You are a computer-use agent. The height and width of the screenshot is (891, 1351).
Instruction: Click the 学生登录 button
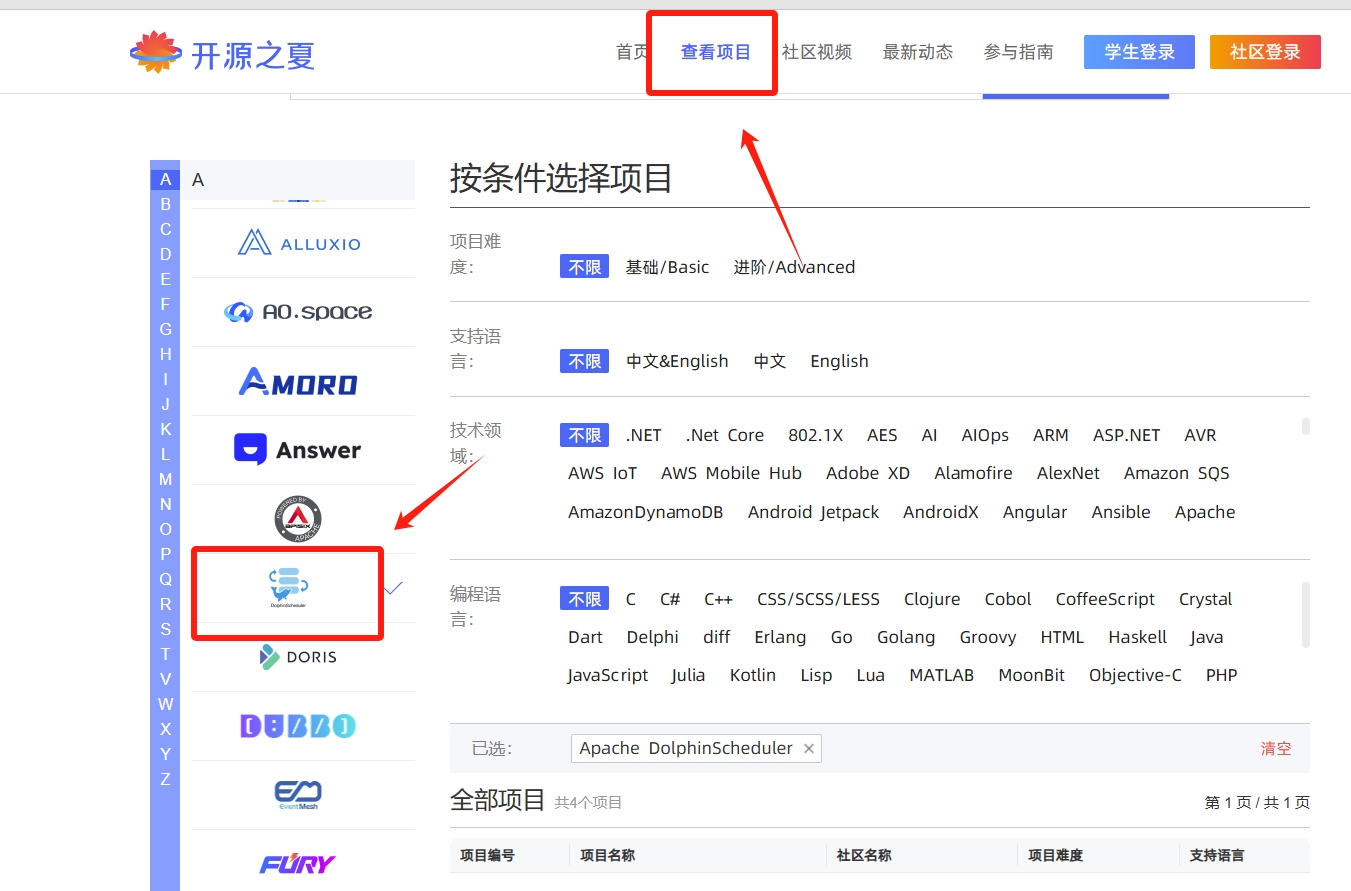point(1139,52)
